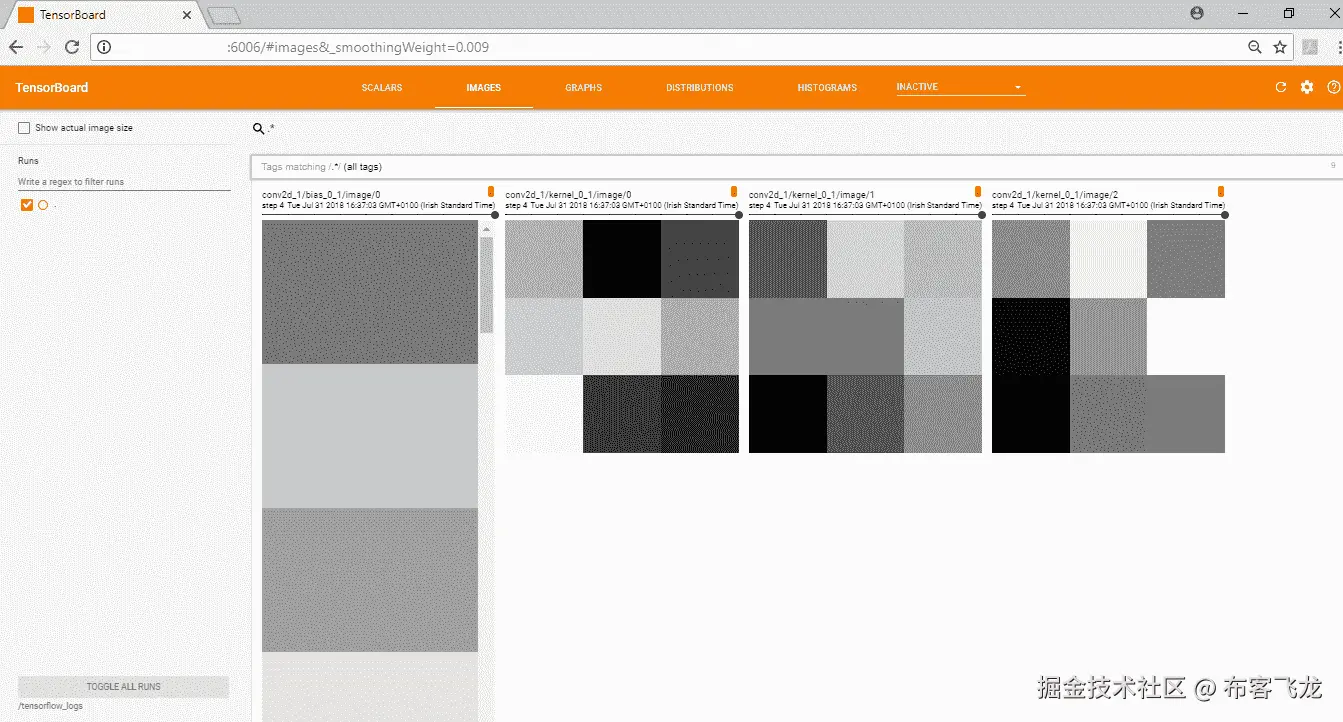Viewport: 1343px width, 722px height.
Task: Select the IMAGES tab
Action: [x=484, y=88]
